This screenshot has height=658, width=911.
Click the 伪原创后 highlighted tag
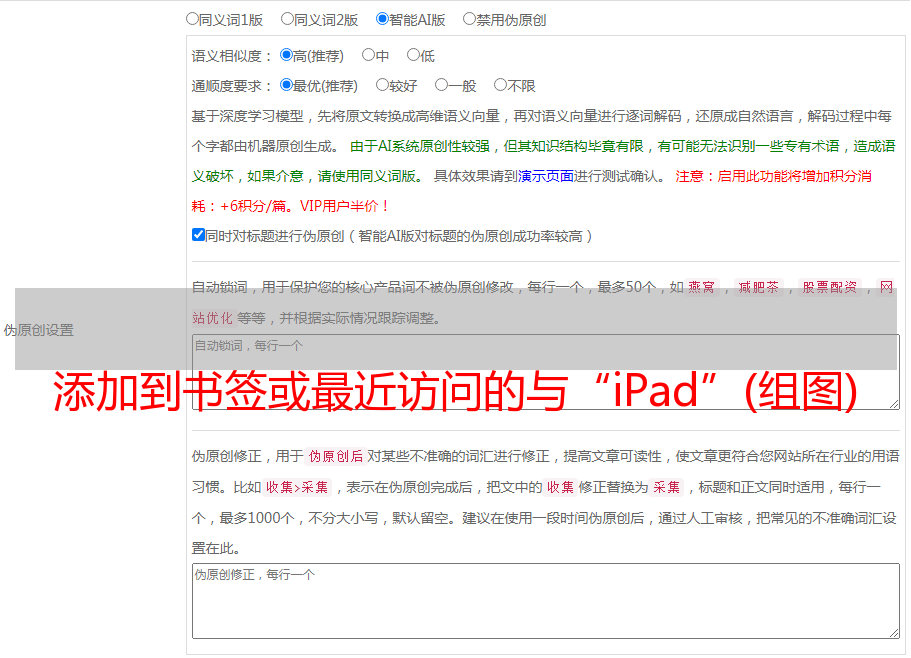click(x=336, y=456)
